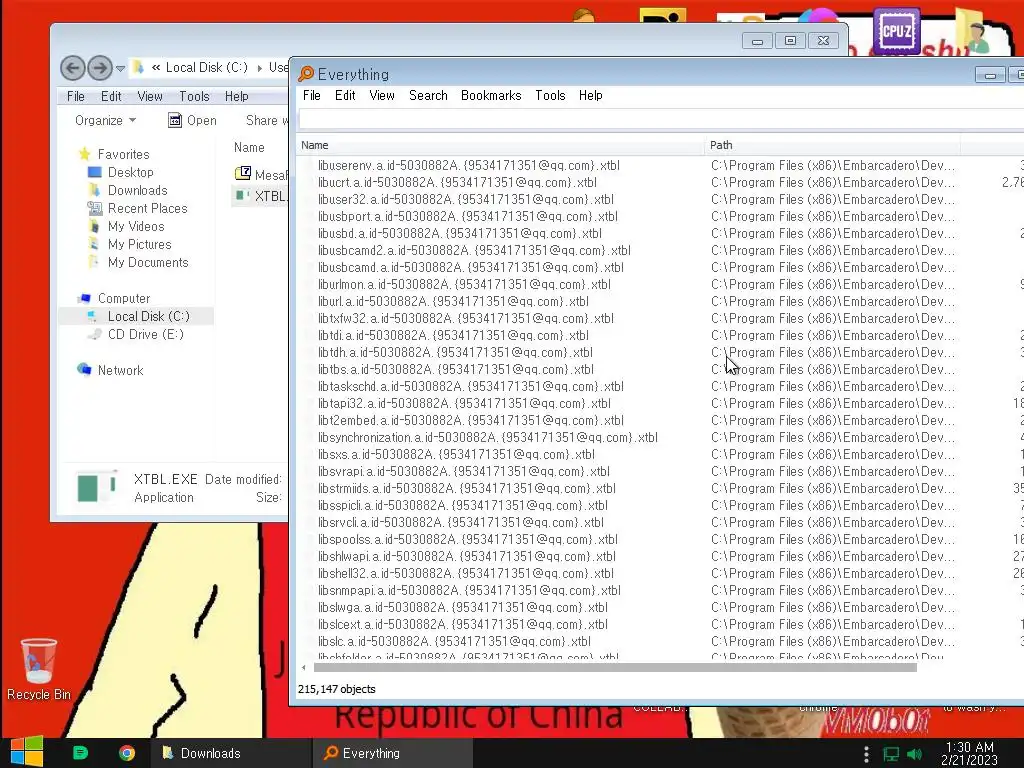The height and width of the screenshot is (768, 1024).
Task: Click left scroll arrow in Everything
Action: [x=304, y=667]
